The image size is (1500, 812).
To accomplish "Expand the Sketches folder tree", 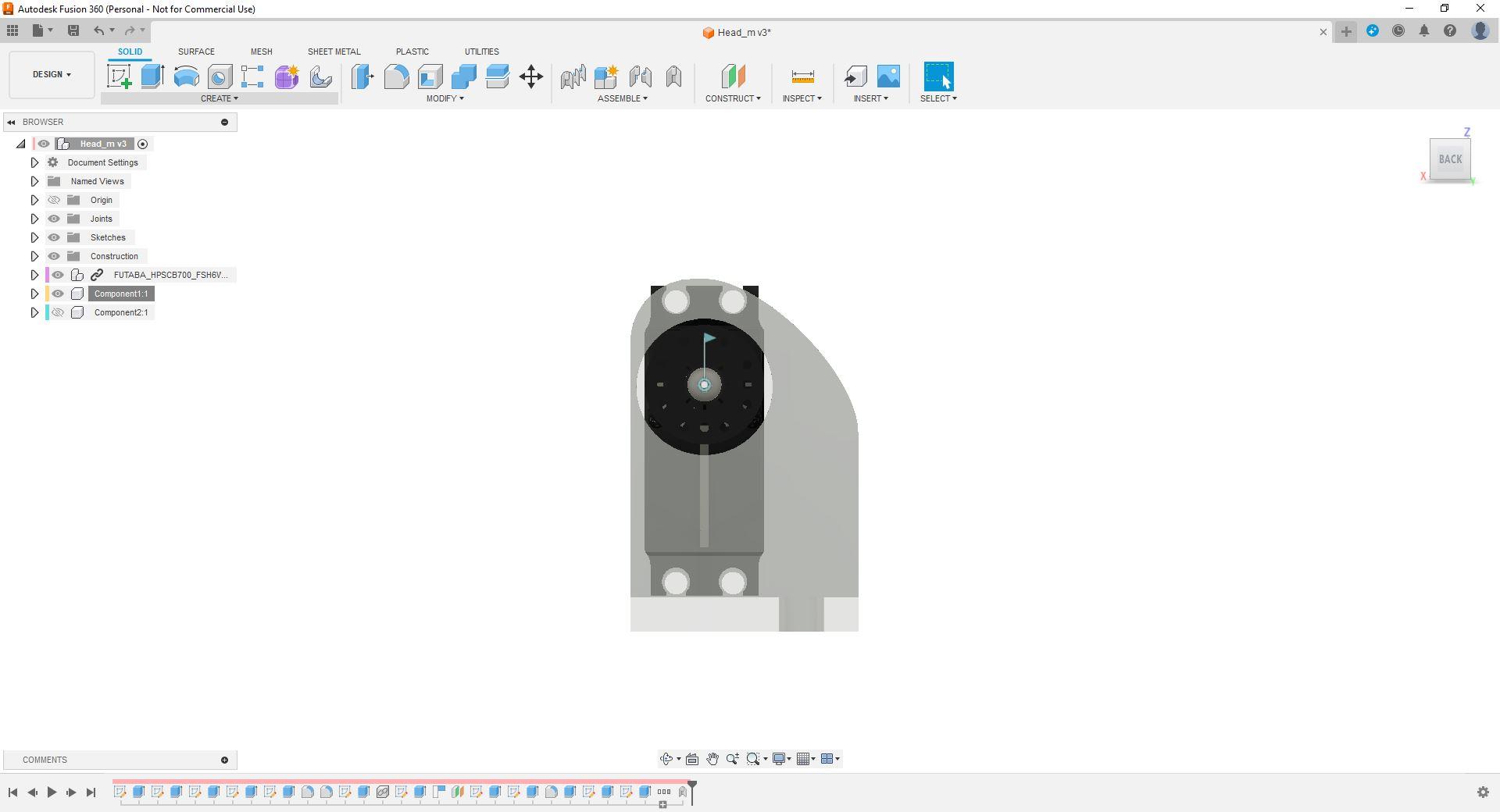I will [34, 237].
